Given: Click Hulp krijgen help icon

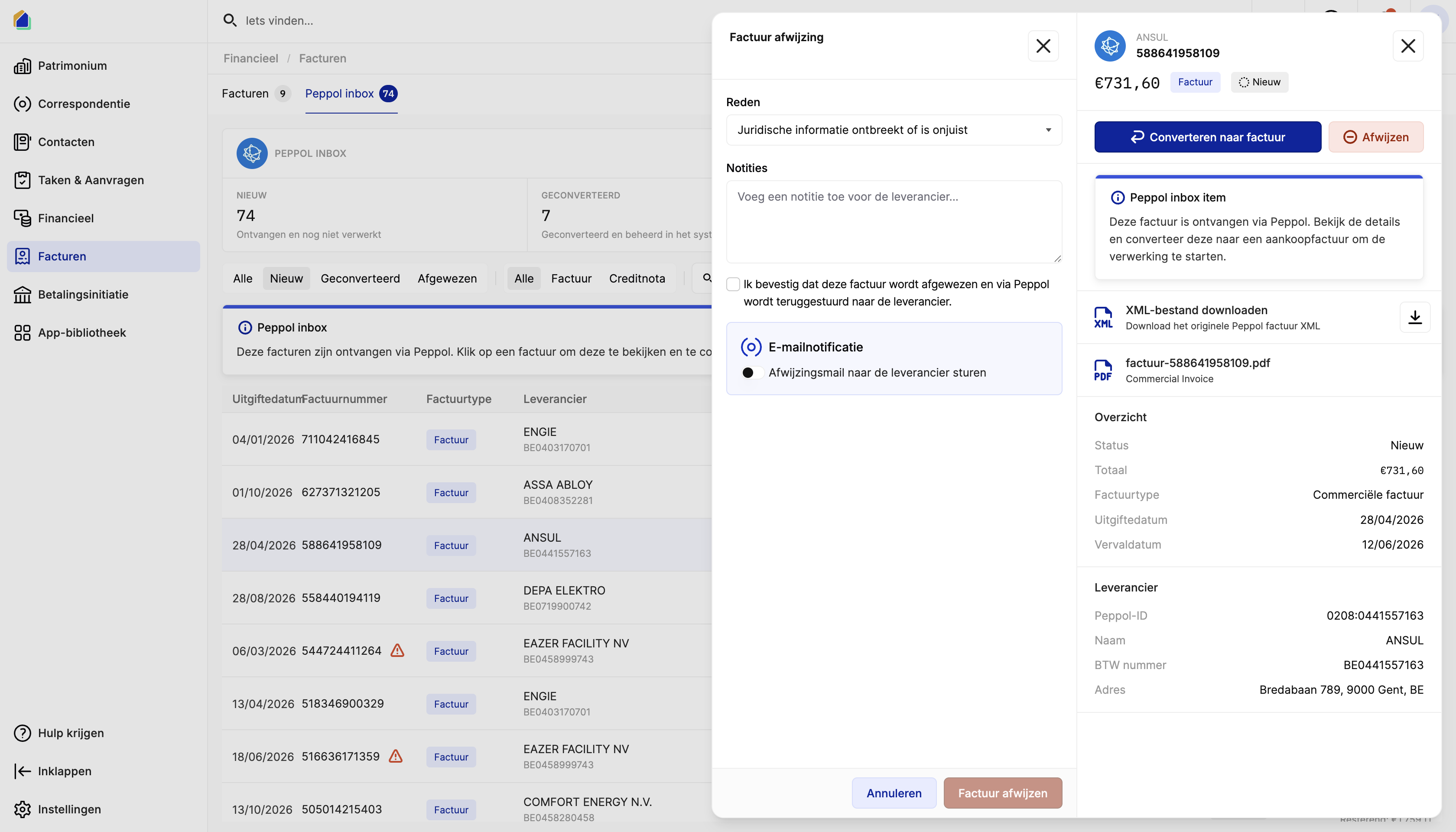Looking at the screenshot, I should [x=22, y=733].
